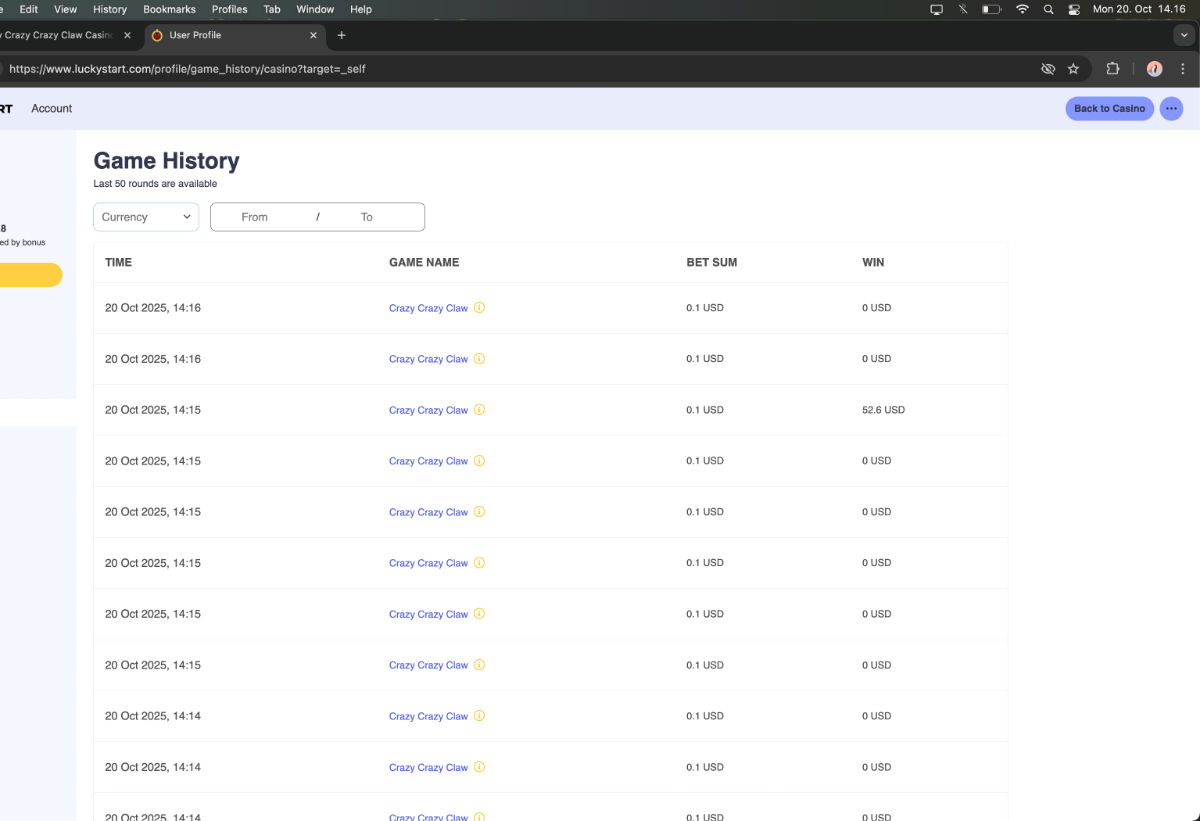The height and width of the screenshot is (821, 1200).
Task: Click the From date field
Action: coord(255,217)
